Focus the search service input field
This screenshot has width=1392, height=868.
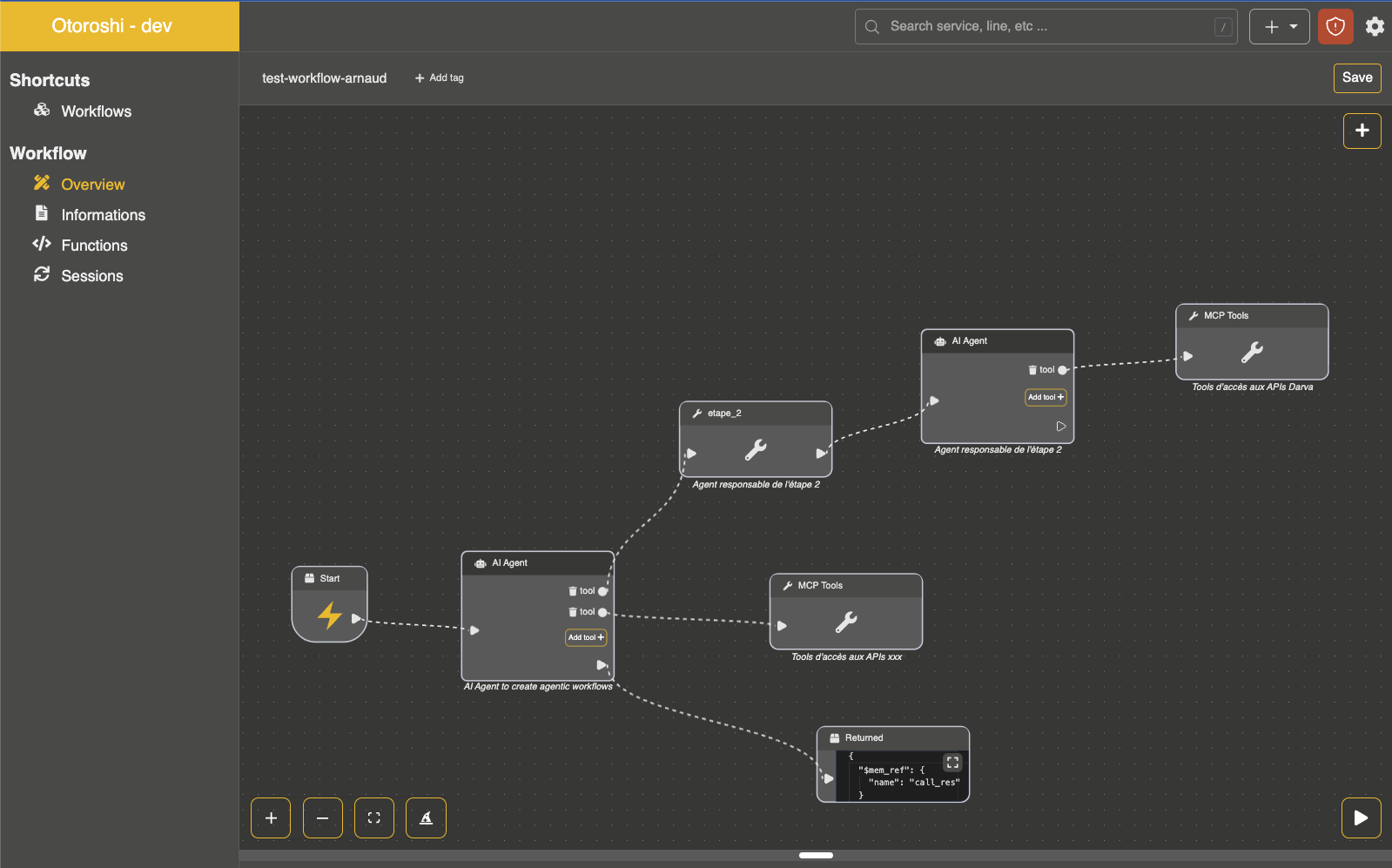coord(1045,27)
